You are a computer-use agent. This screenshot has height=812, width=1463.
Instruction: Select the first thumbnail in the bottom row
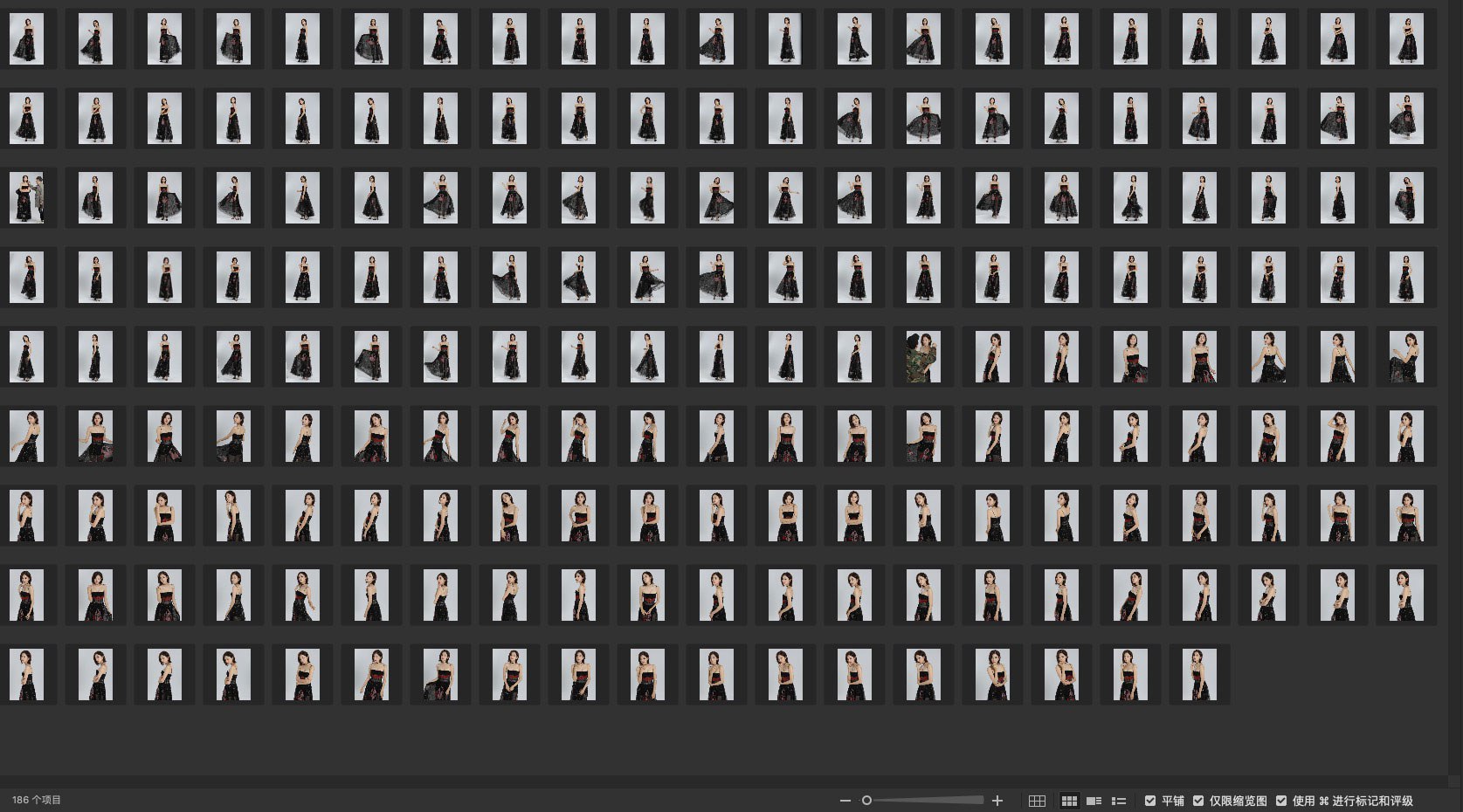(26, 675)
